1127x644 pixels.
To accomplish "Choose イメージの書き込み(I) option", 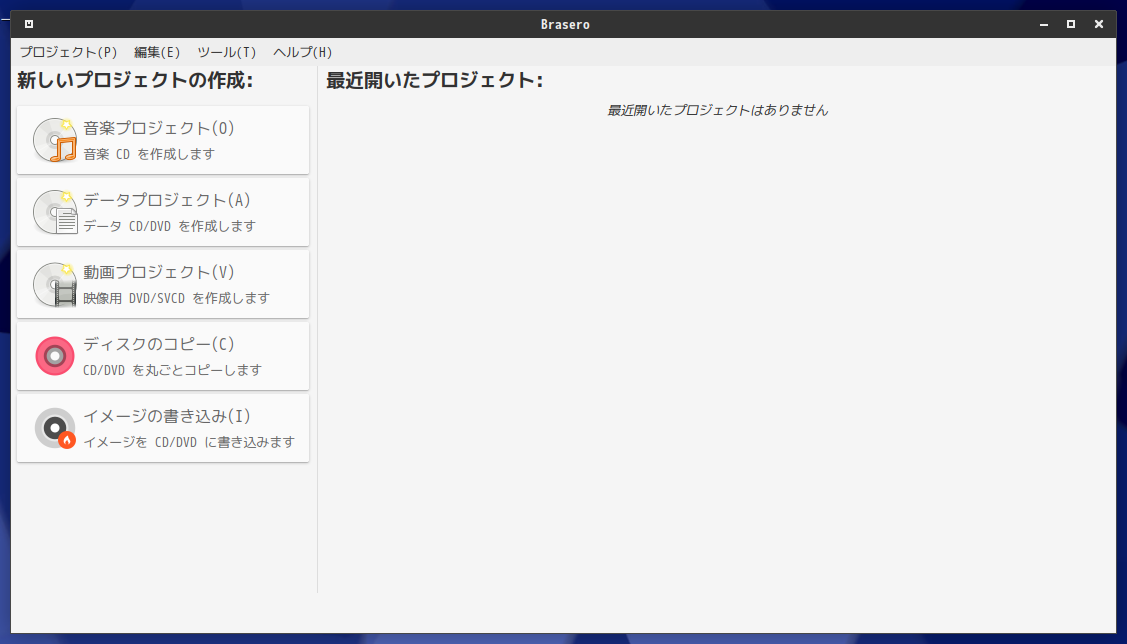I will pyautogui.click(x=163, y=428).
